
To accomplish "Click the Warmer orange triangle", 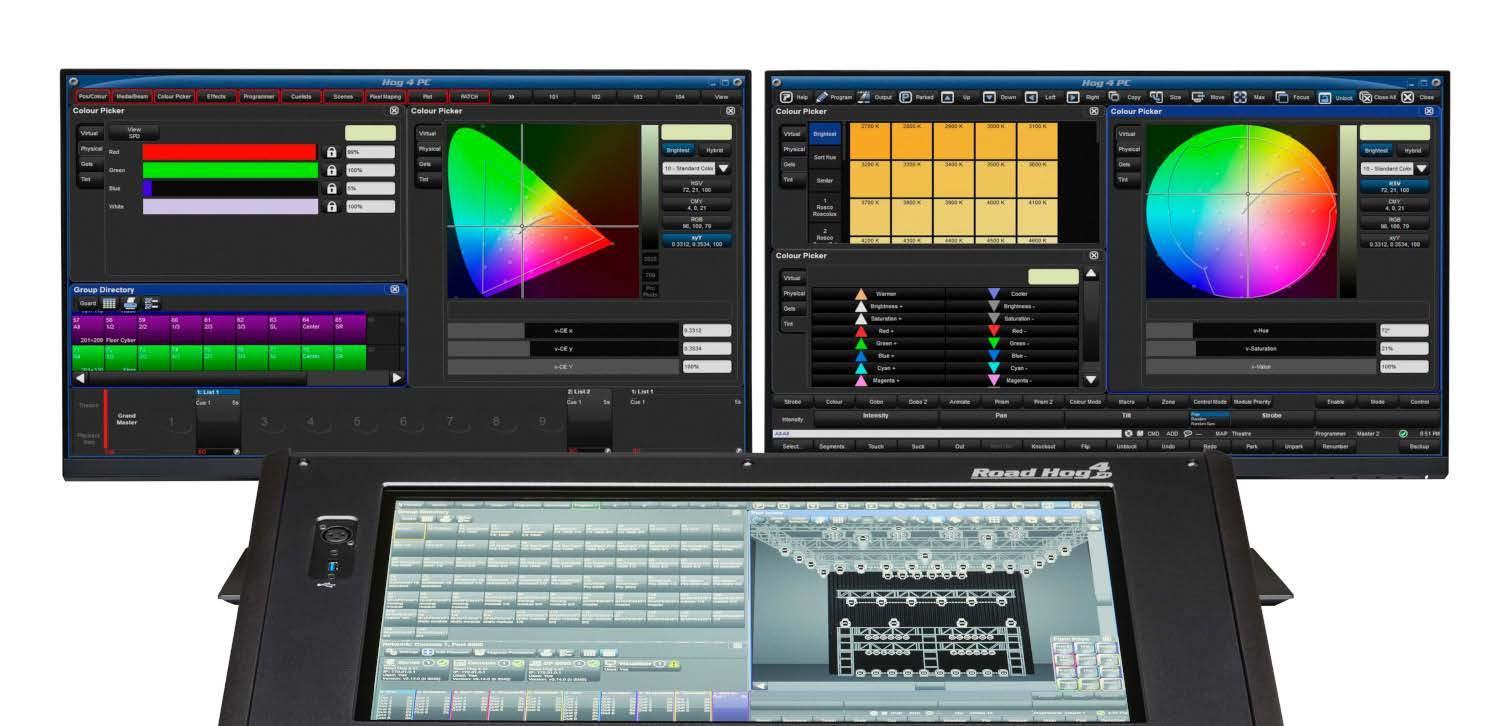I will point(860,294).
